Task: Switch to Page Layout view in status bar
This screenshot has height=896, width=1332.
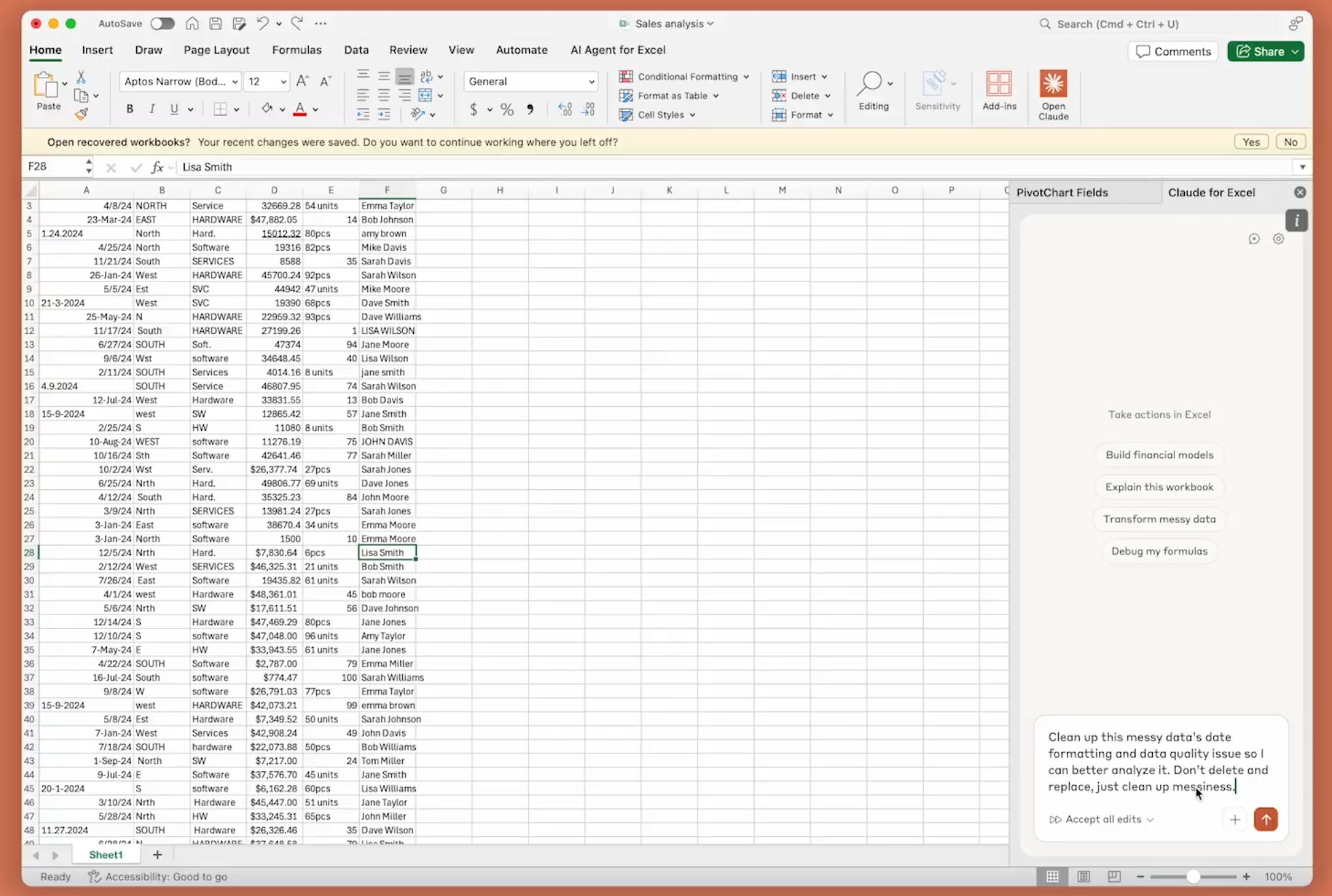Action: pyautogui.click(x=1083, y=876)
